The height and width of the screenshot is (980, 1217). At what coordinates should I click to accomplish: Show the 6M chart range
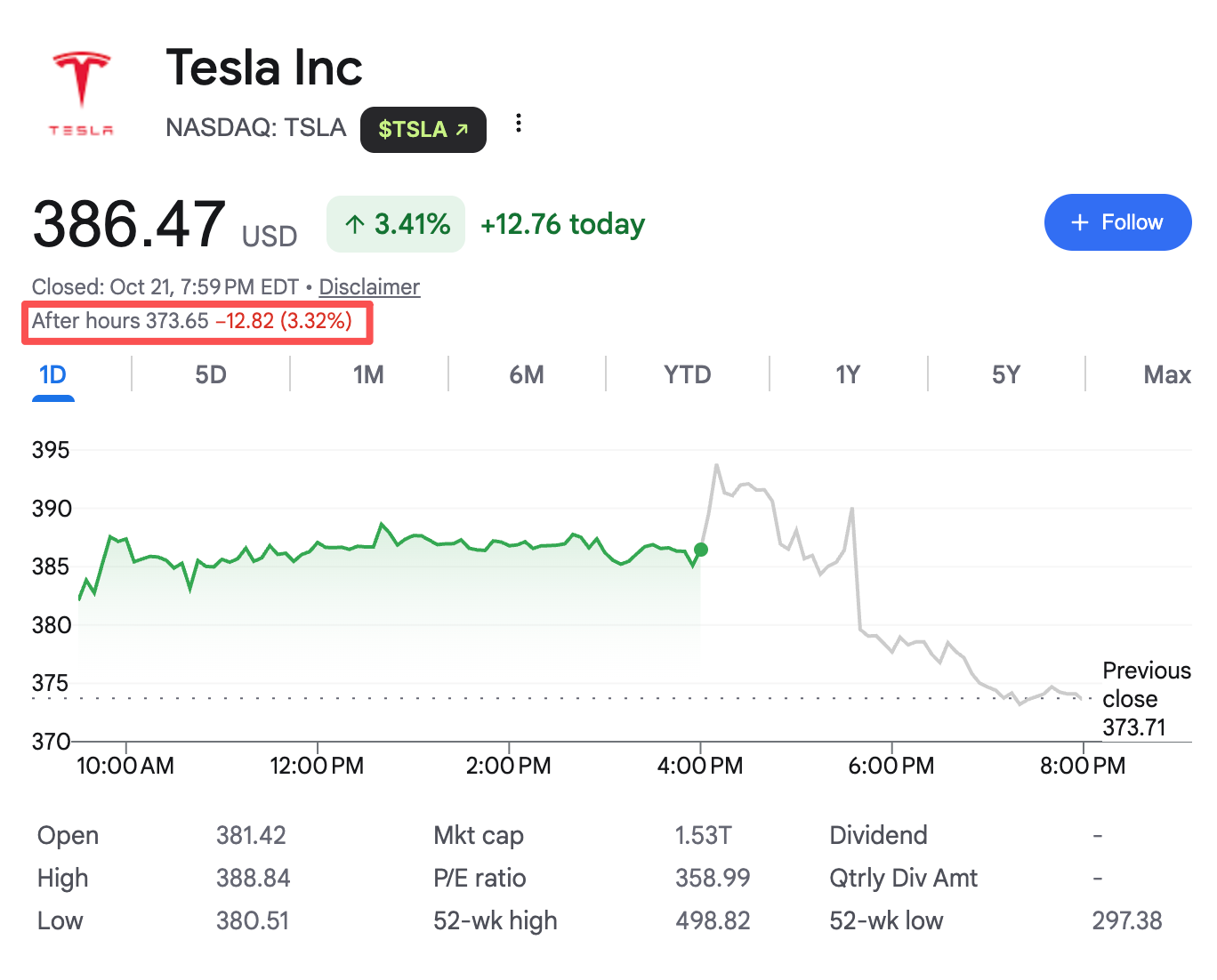click(x=527, y=375)
